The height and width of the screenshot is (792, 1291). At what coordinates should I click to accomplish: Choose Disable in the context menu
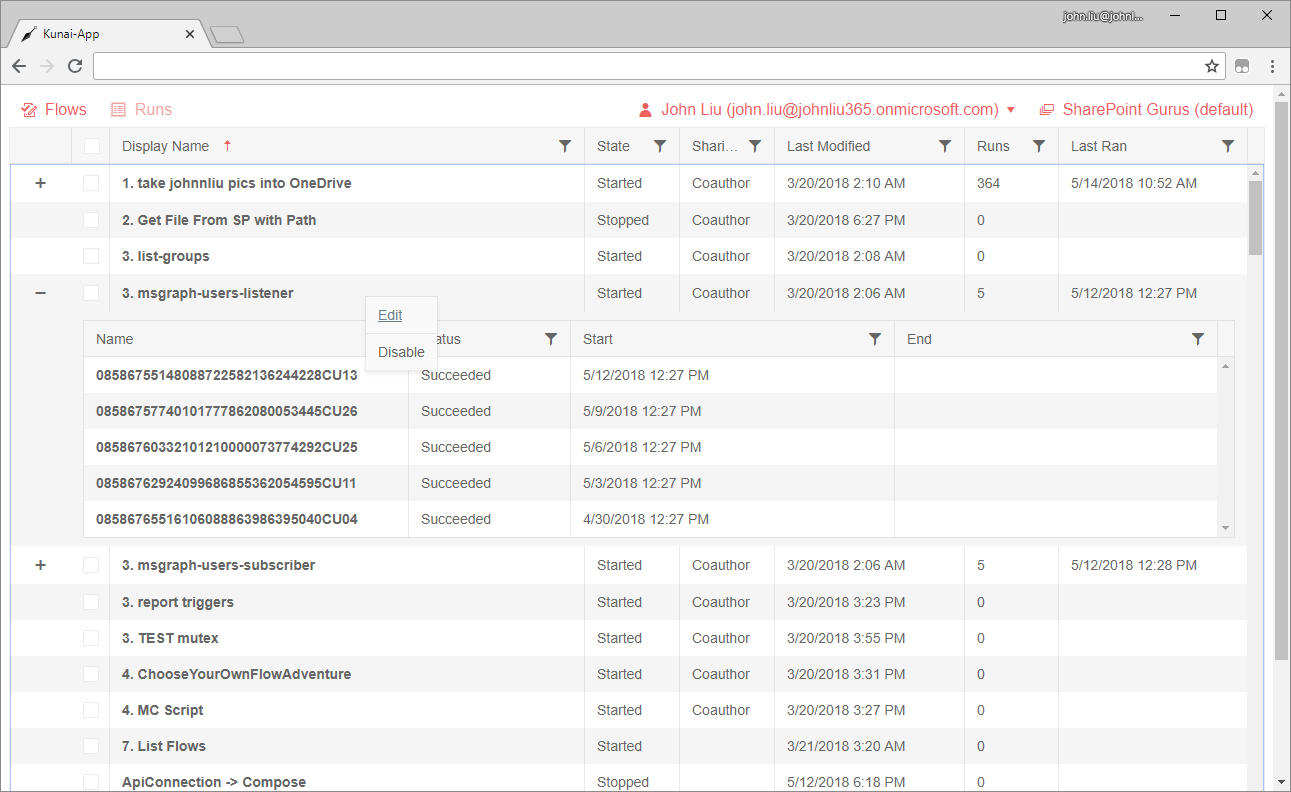click(x=401, y=352)
